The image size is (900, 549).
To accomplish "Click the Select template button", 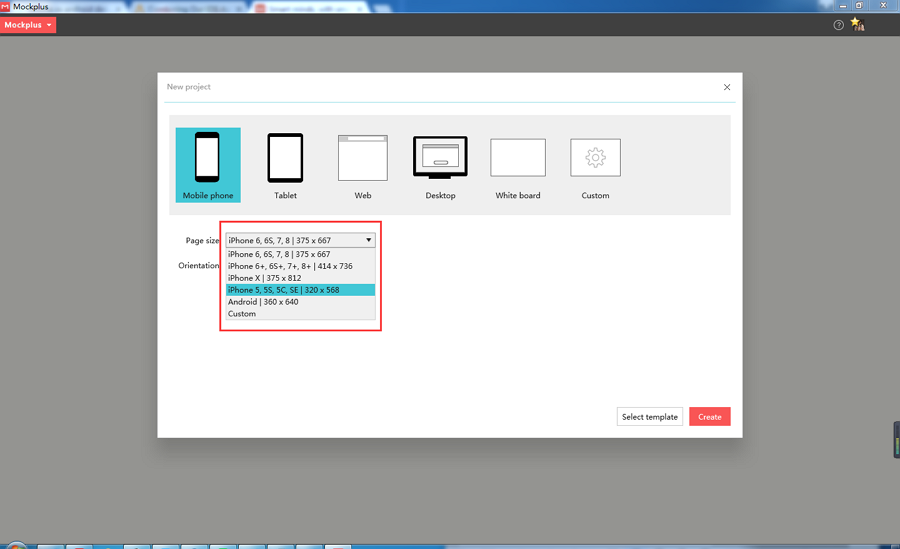I will point(650,417).
